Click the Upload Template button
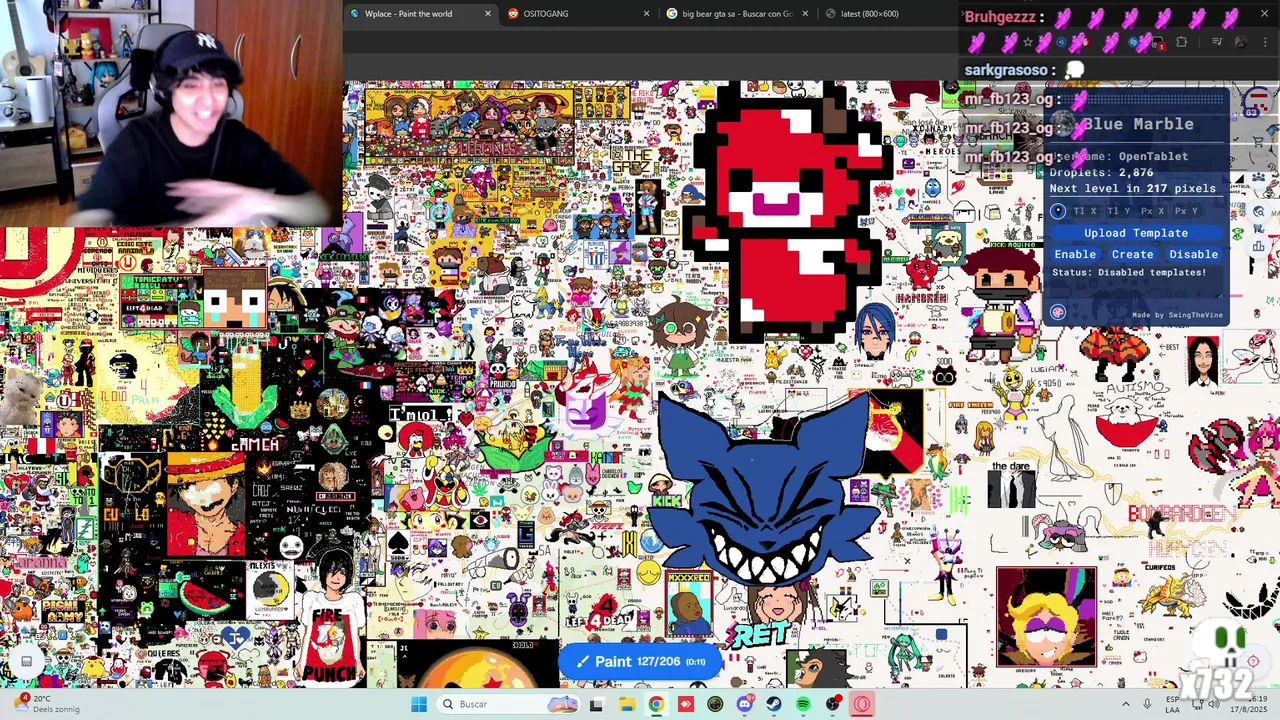1280x720 pixels. tap(1136, 233)
